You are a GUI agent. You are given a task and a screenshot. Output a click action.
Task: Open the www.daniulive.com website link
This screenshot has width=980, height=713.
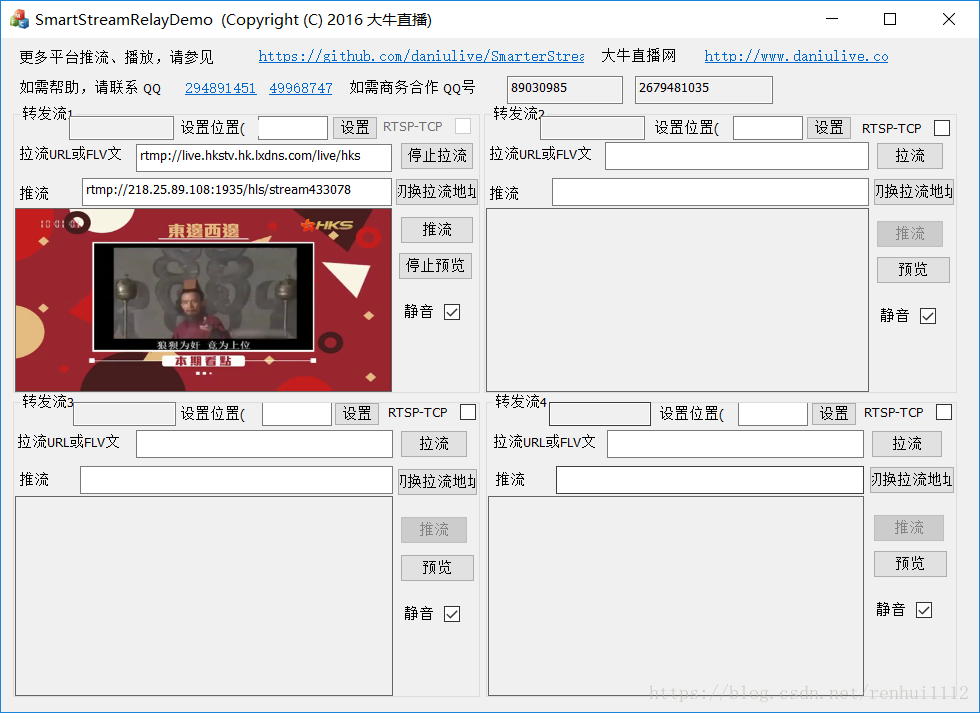796,56
